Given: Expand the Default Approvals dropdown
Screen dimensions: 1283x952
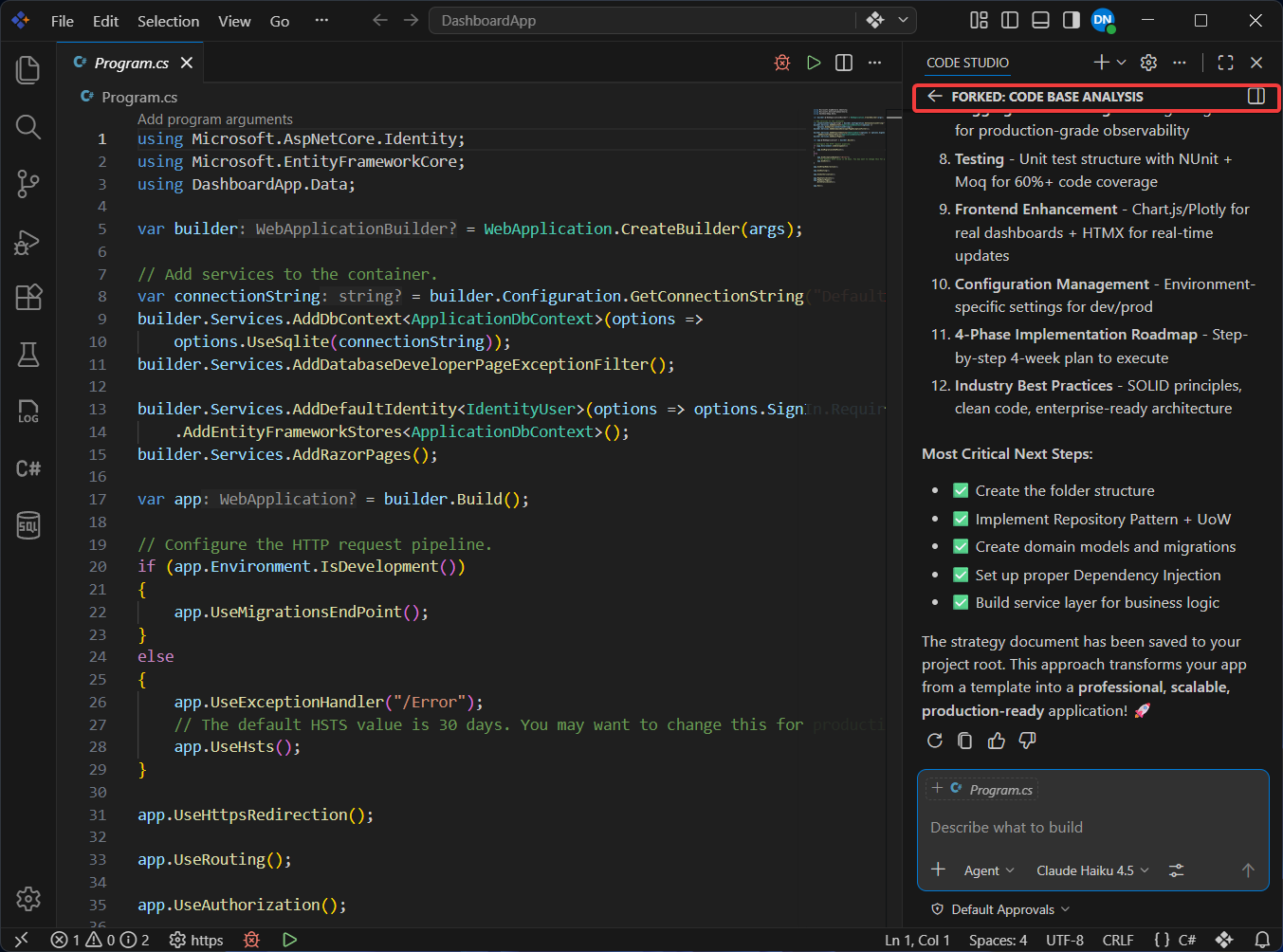Looking at the screenshot, I should pyautogui.click(x=1000, y=909).
